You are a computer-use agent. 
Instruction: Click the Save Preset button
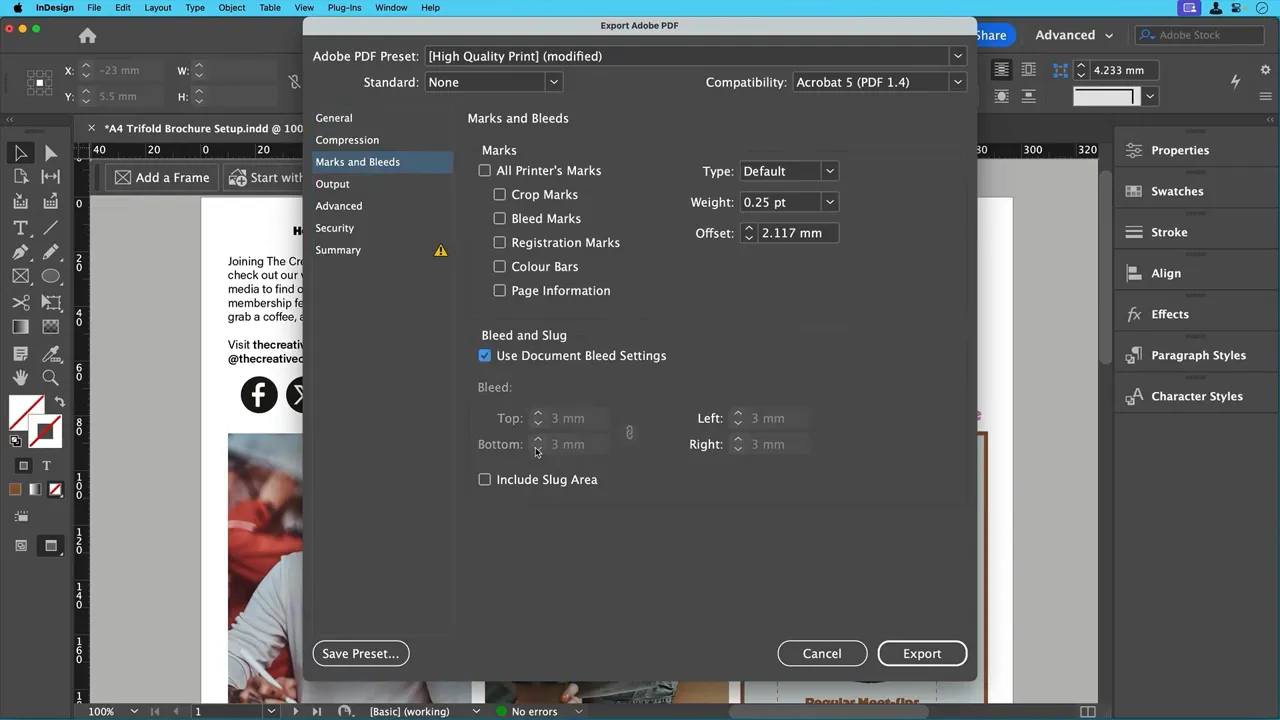(x=360, y=653)
